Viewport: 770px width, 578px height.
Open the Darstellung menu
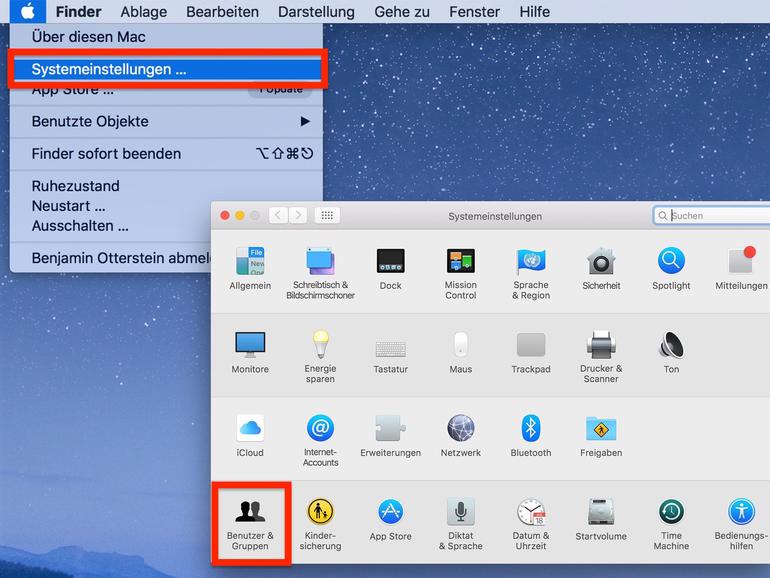tap(316, 11)
